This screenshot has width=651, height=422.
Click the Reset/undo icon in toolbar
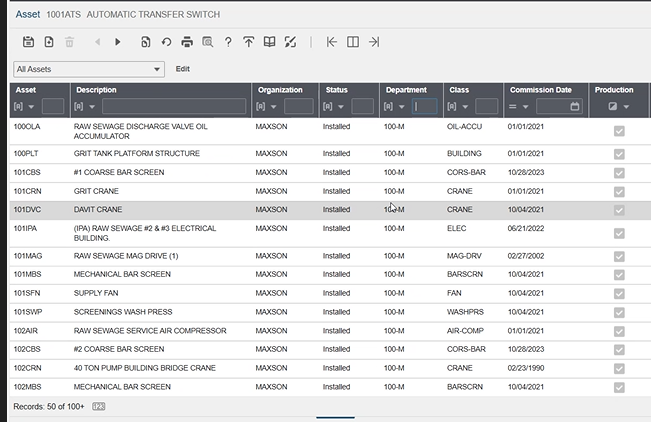click(166, 42)
